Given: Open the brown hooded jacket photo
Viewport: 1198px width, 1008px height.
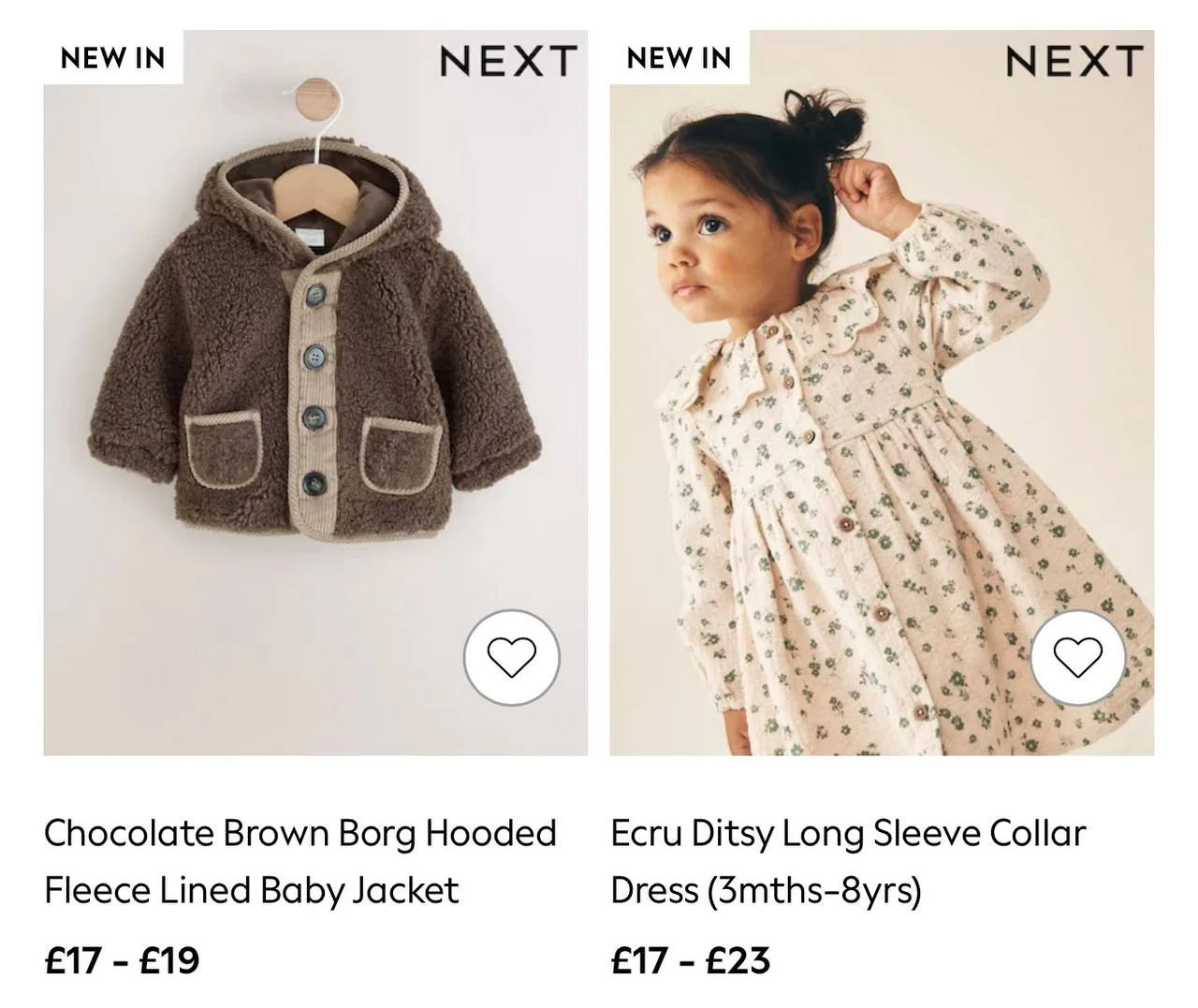Looking at the screenshot, I should (x=315, y=393).
